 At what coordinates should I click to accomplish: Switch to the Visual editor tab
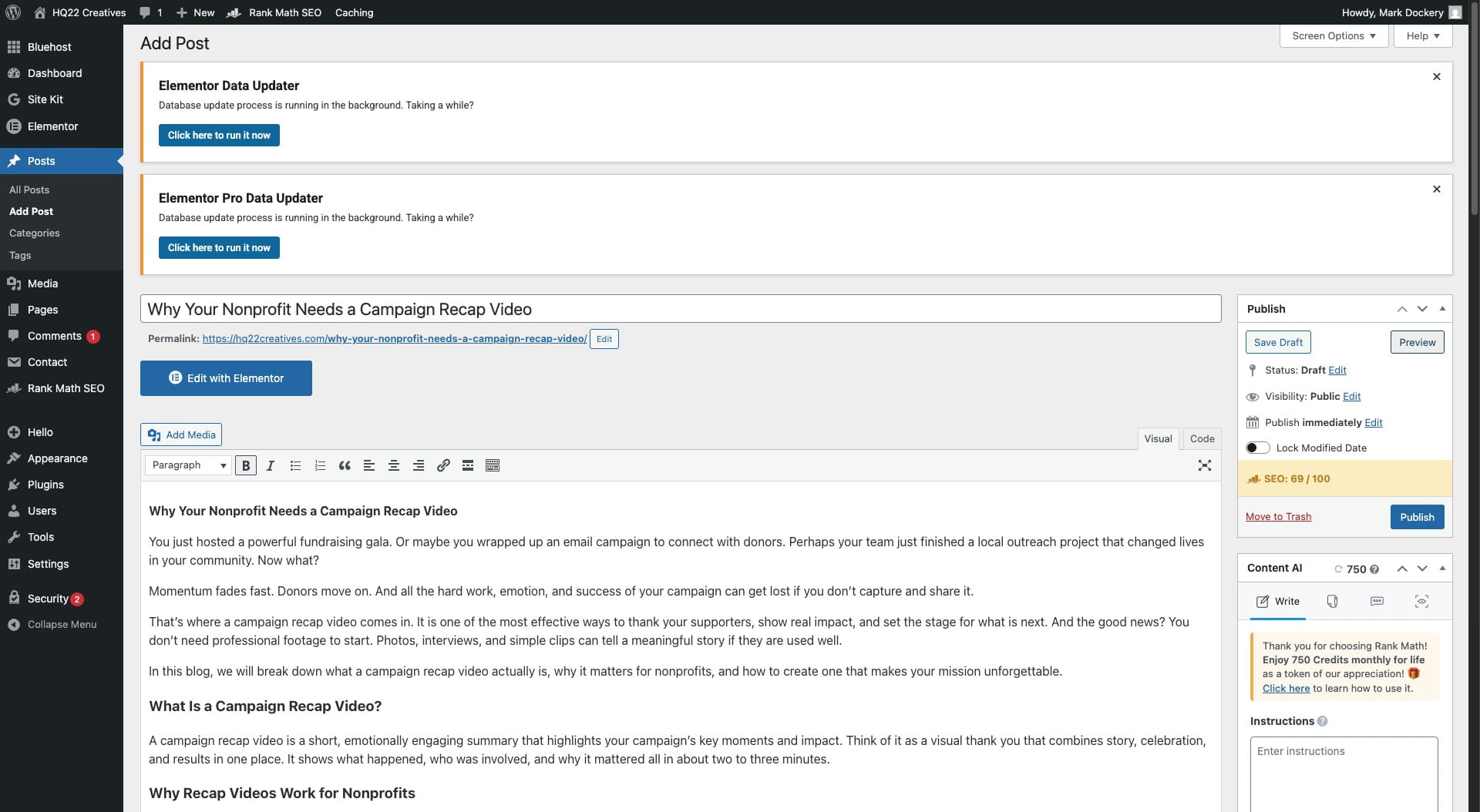(1158, 438)
